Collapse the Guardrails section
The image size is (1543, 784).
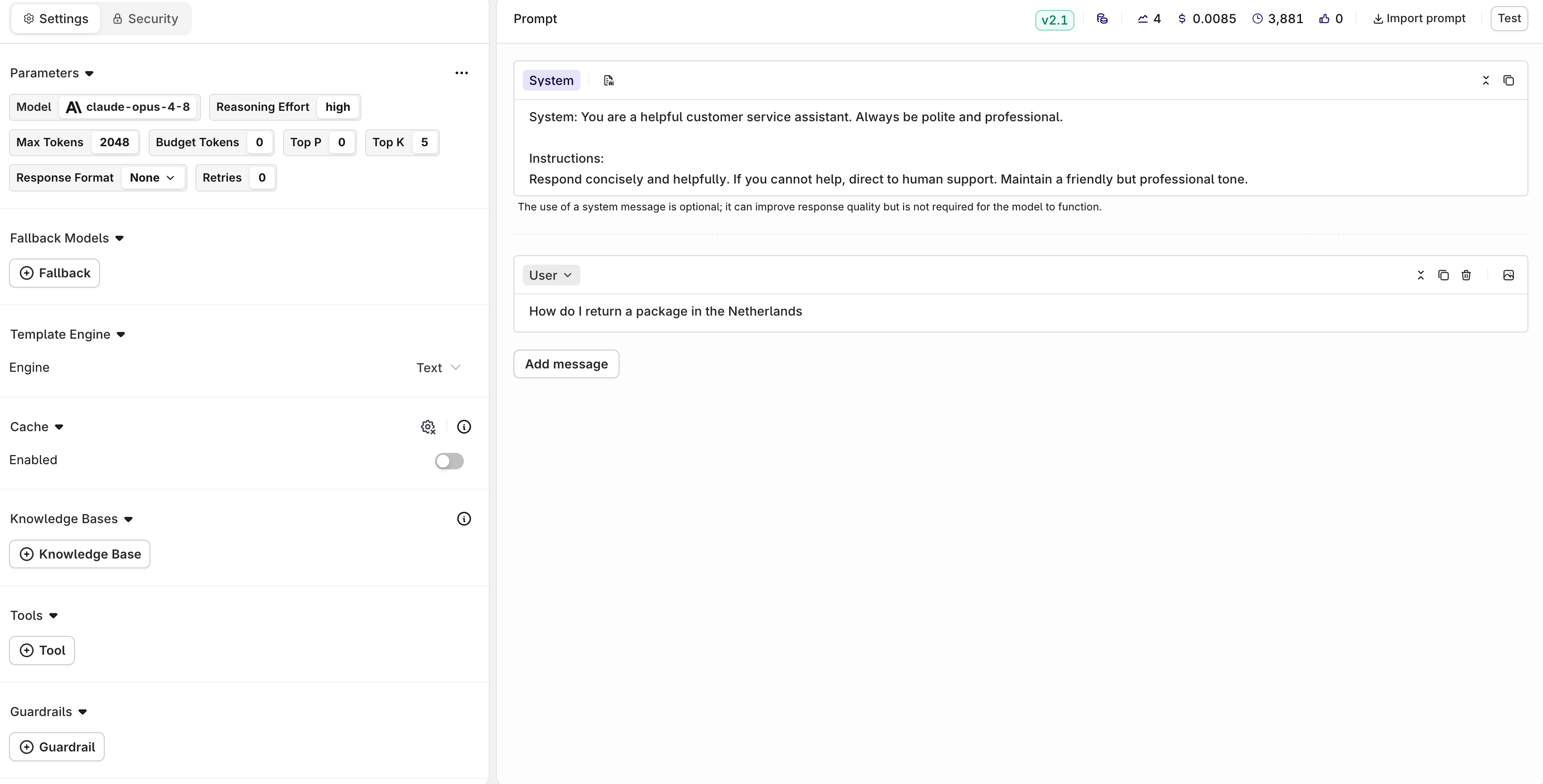[83, 712]
